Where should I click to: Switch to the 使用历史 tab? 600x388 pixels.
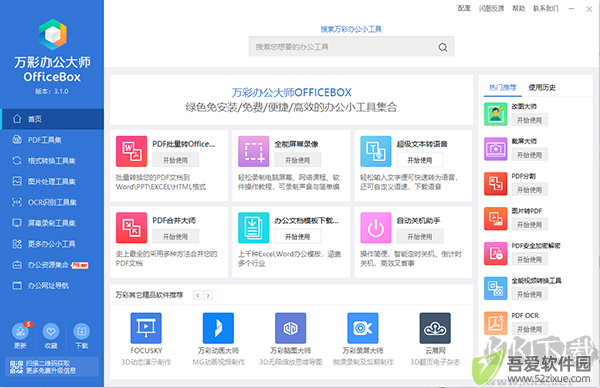click(x=542, y=88)
